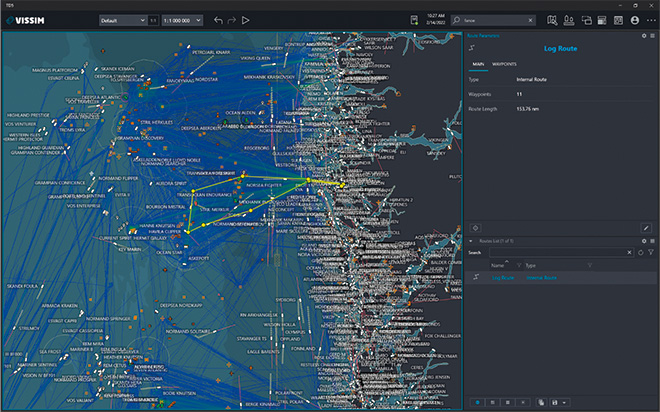
Task: Click the redo arrow in the toolbar
Action: click(x=232, y=20)
